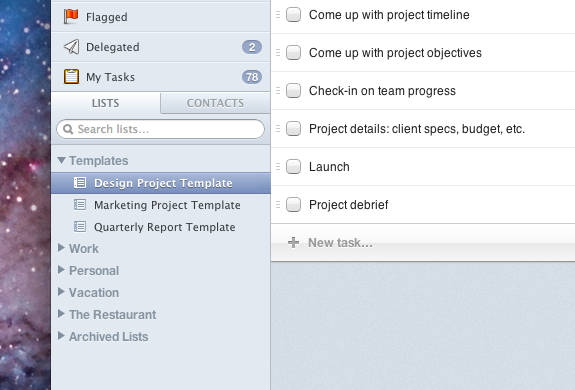Click the Design Project Template list icon
575x390 pixels.
[x=80, y=183]
